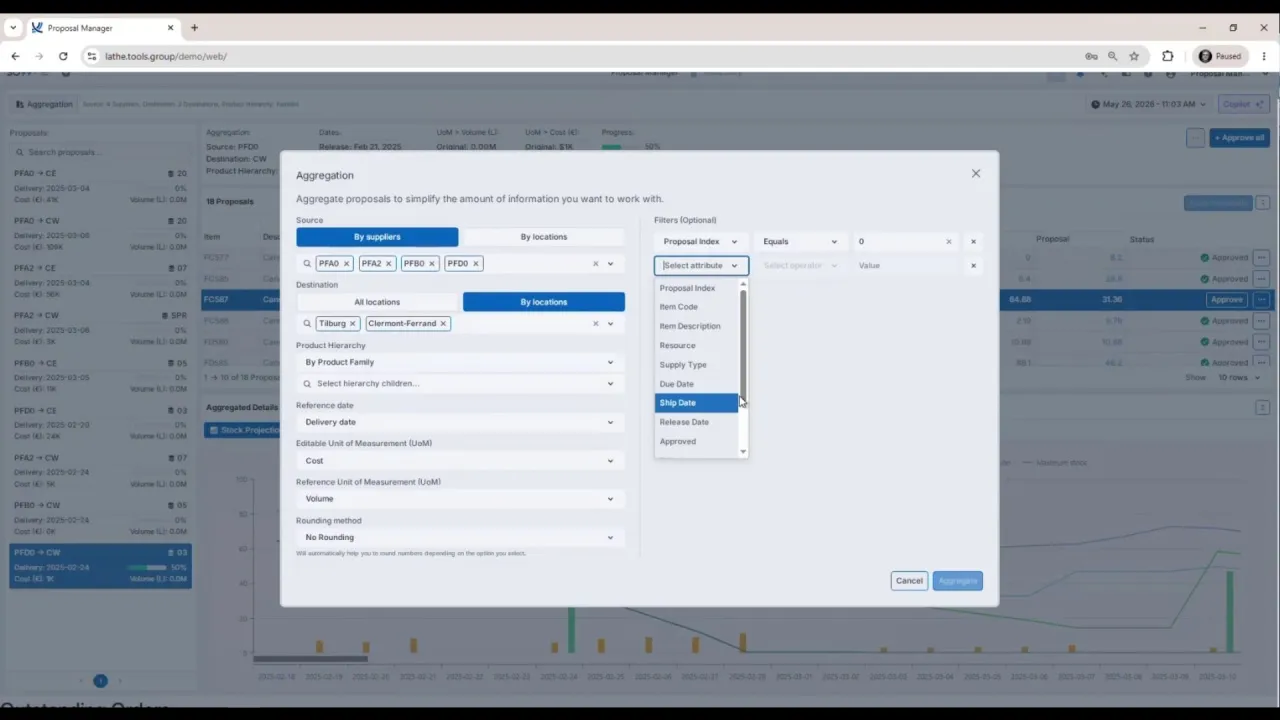Clear the filter value 0

949,242
